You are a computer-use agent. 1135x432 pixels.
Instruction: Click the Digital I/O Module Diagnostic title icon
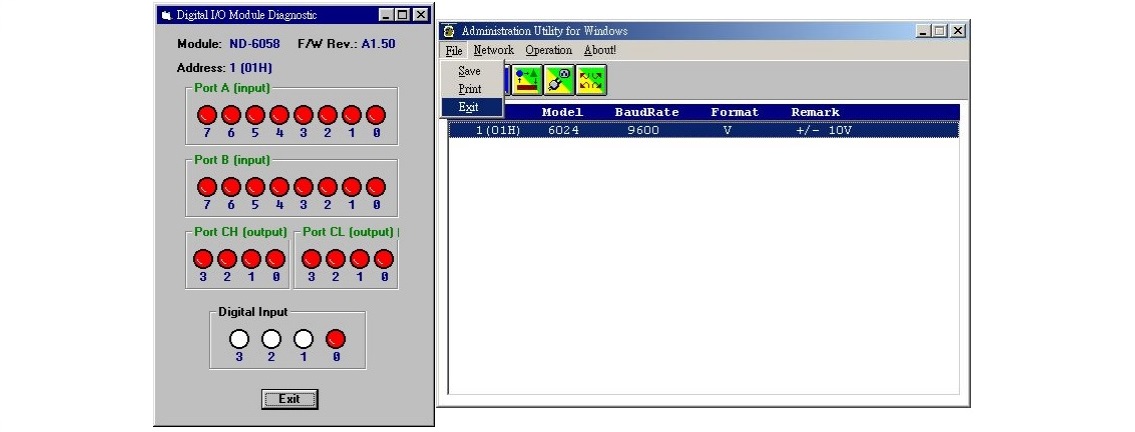(166, 15)
